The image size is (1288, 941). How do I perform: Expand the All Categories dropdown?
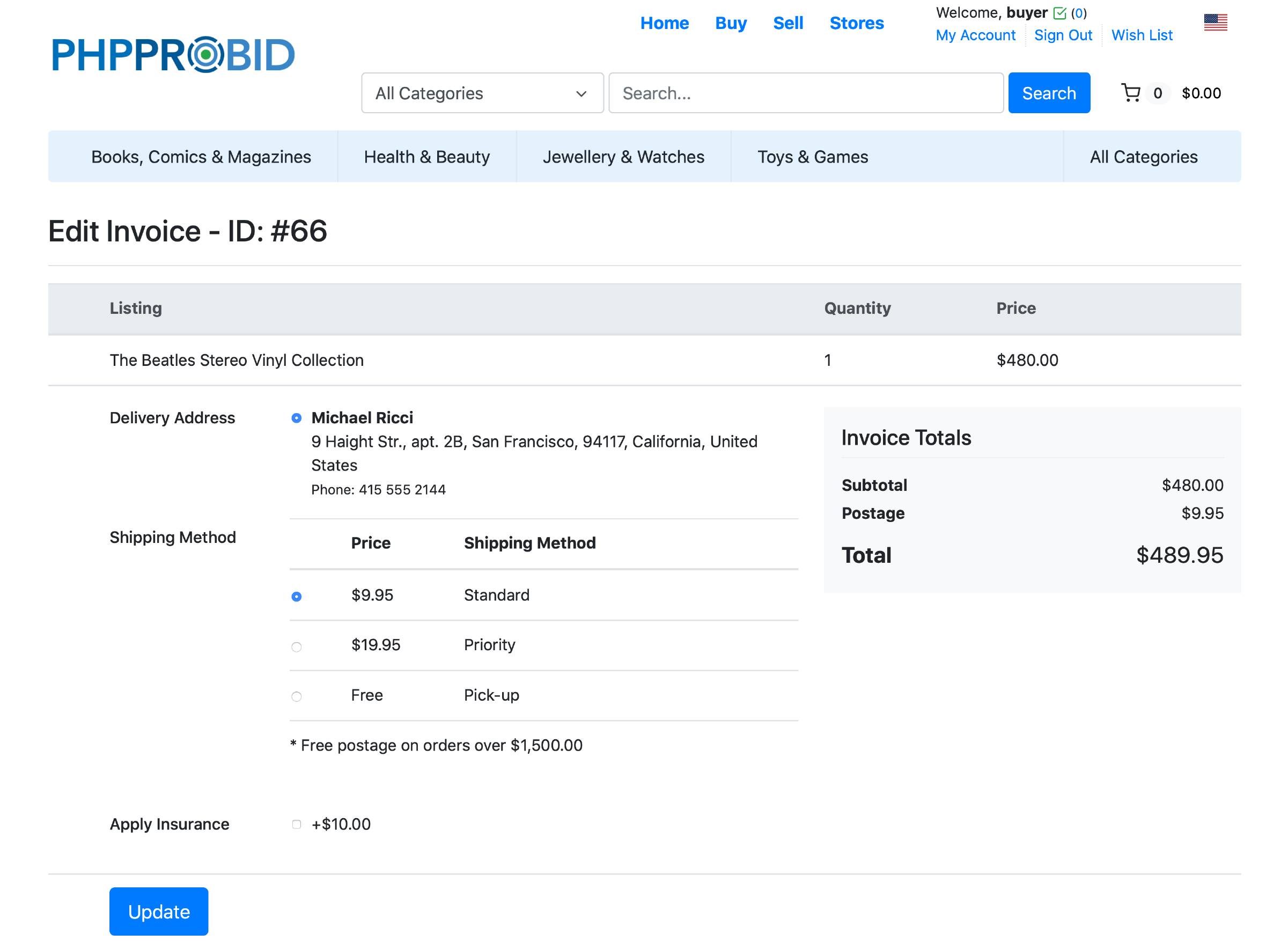coord(482,93)
